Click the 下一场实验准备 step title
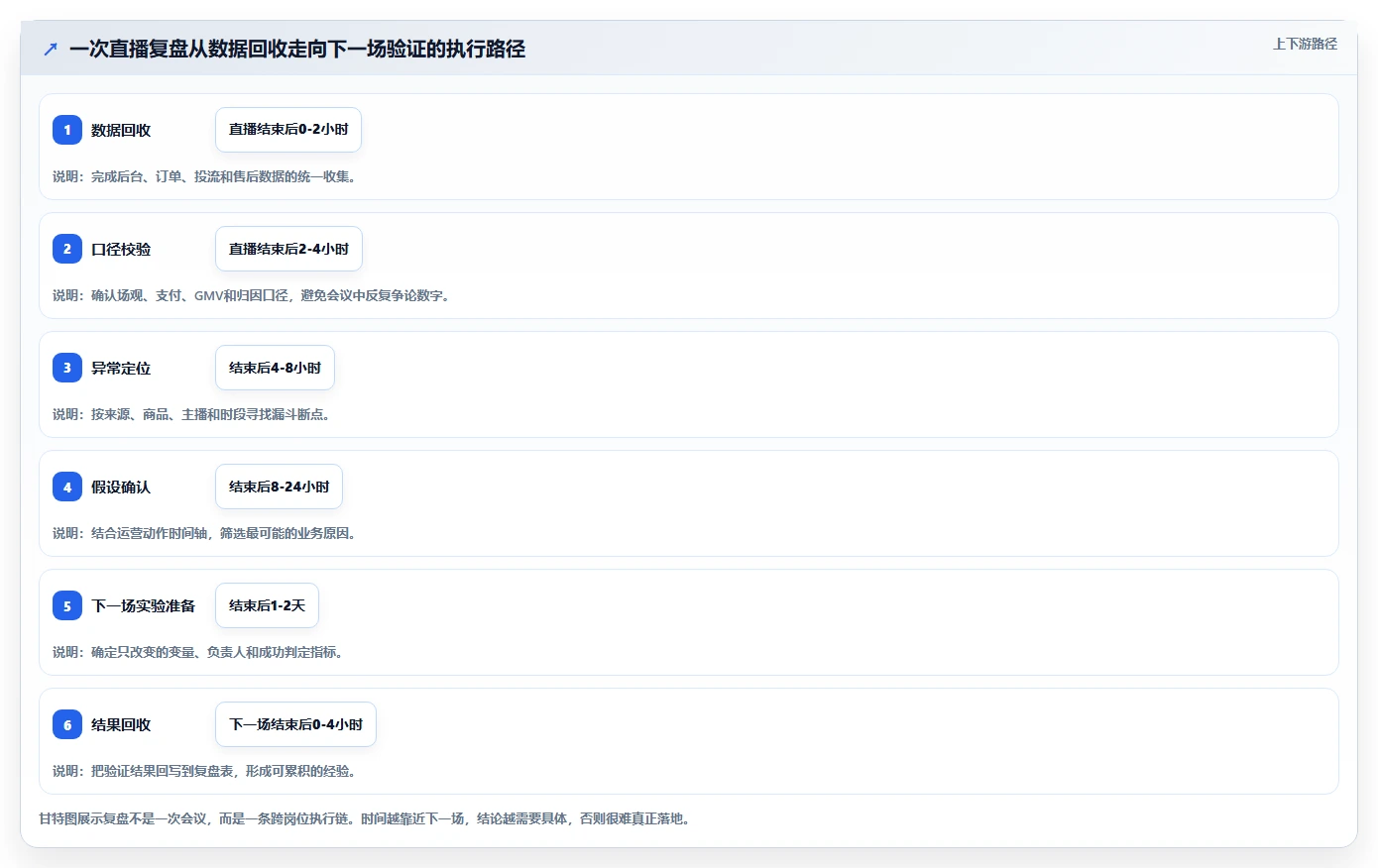Viewport: 1378px width, 868px height. [144, 605]
